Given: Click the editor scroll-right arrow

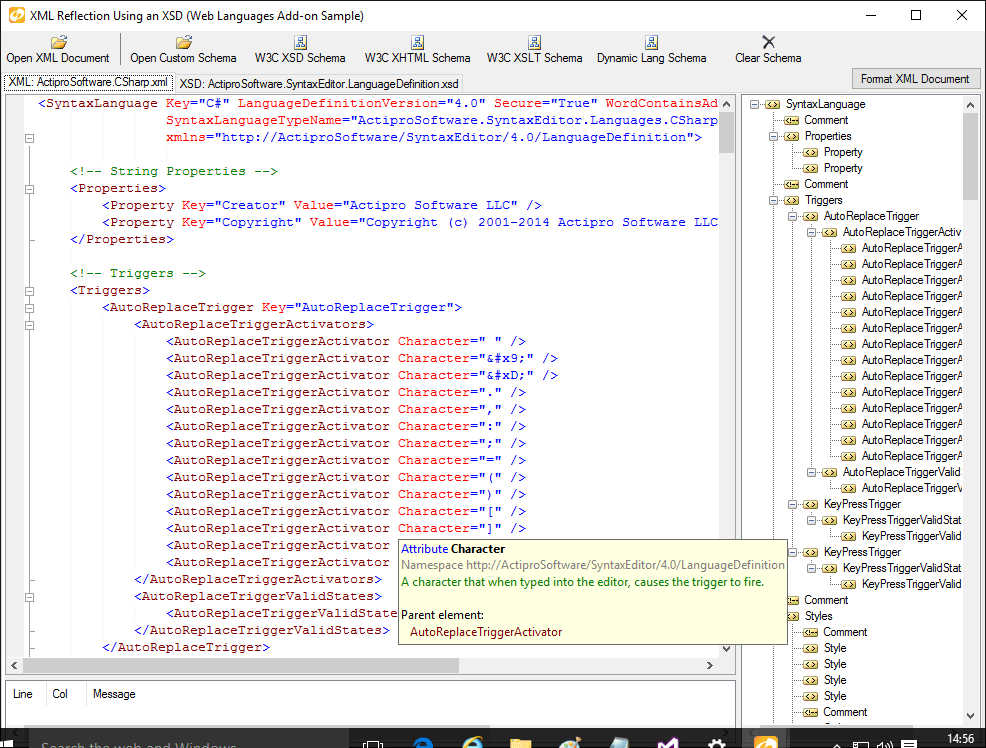Looking at the screenshot, I should 710,665.
